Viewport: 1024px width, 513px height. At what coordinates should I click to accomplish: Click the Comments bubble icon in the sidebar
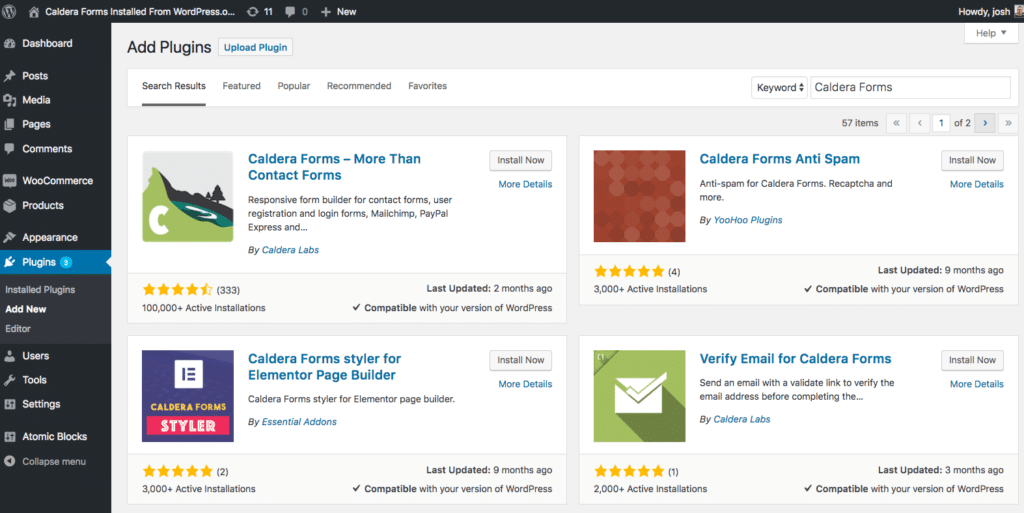10,149
